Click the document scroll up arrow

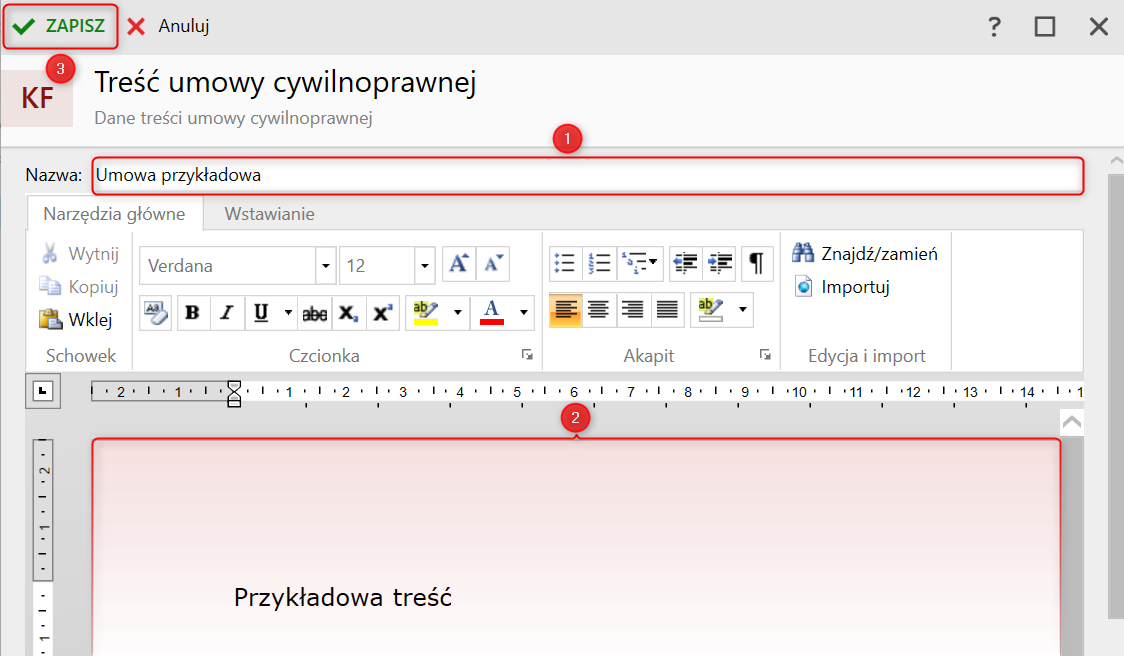coord(1072,422)
